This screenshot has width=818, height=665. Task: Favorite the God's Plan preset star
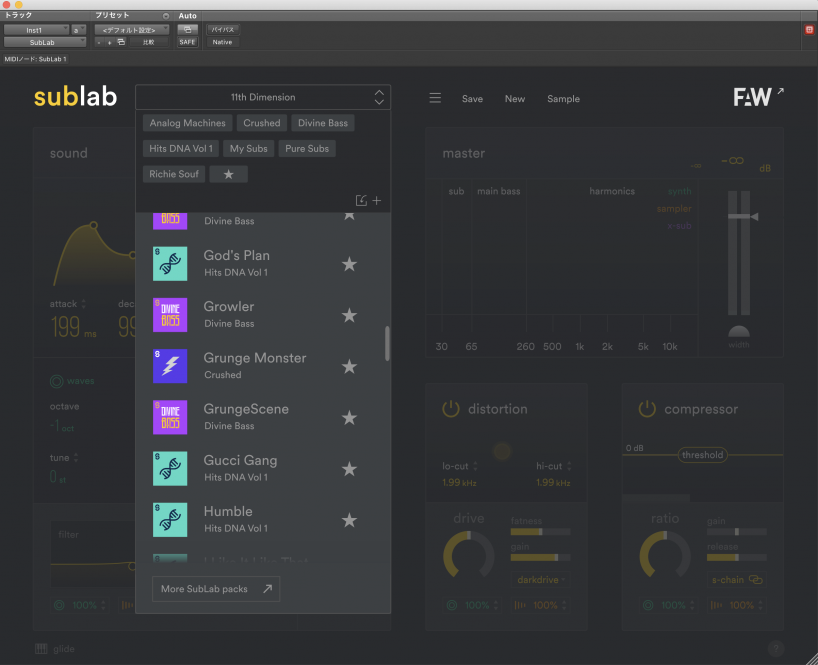pyautogui.click(x=349, y=264)
